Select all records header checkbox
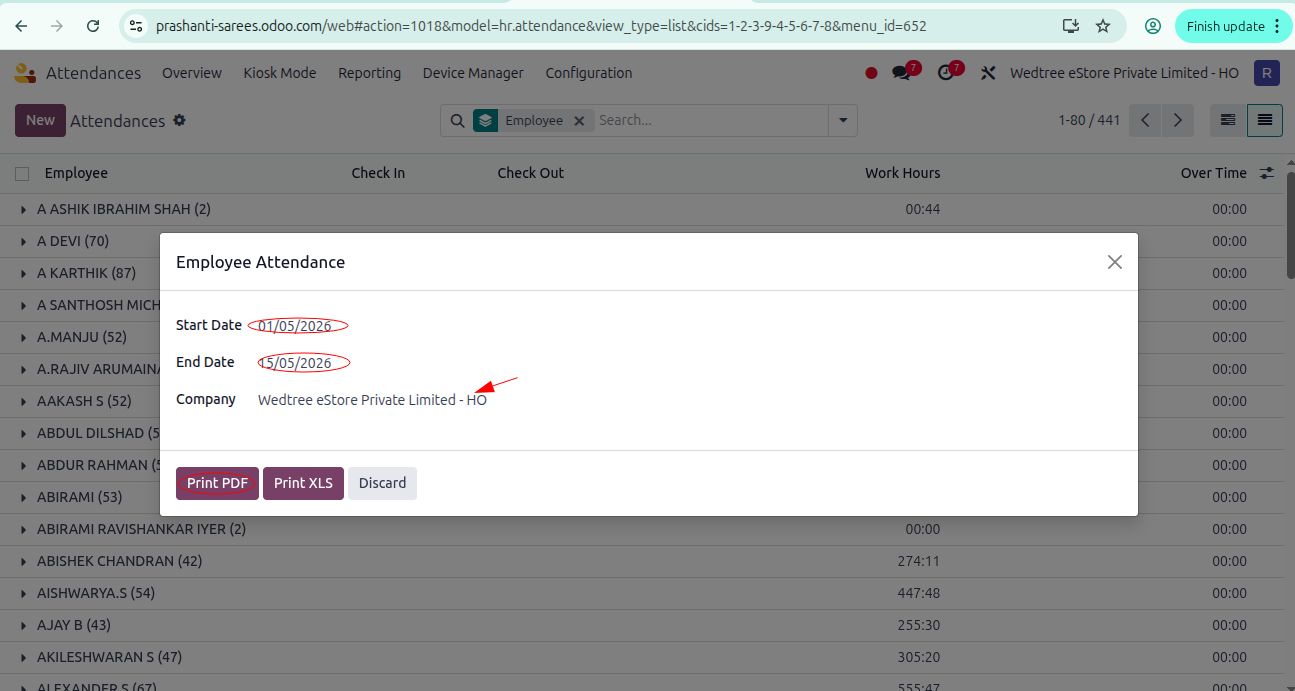The width and height of the screenshot is (1295, 691). tap(22, 174)
